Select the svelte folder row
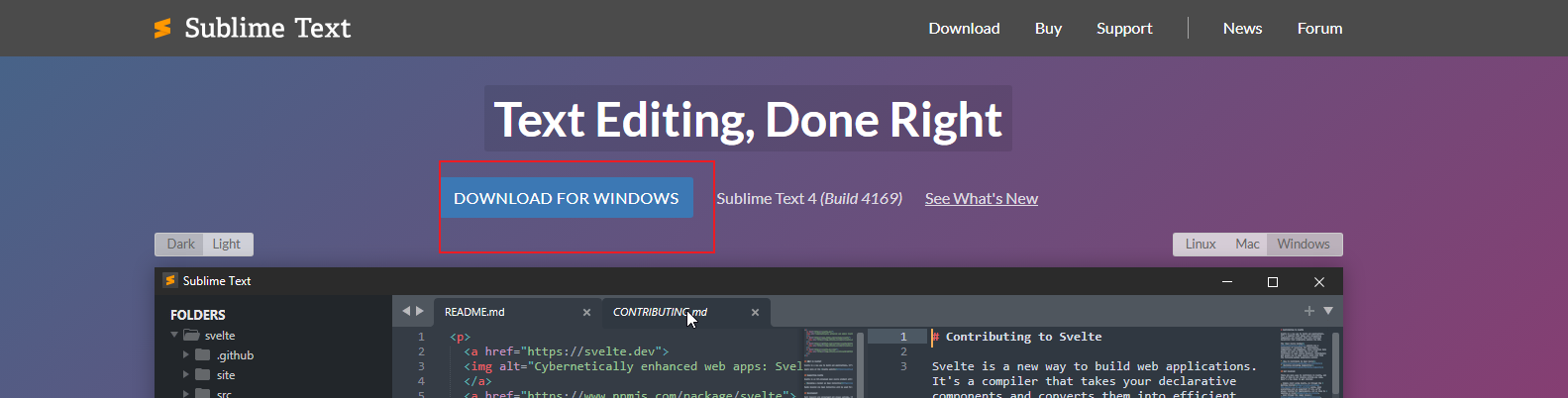The height and width of the screenshot is (398, 1568). [x=273, y=336]
